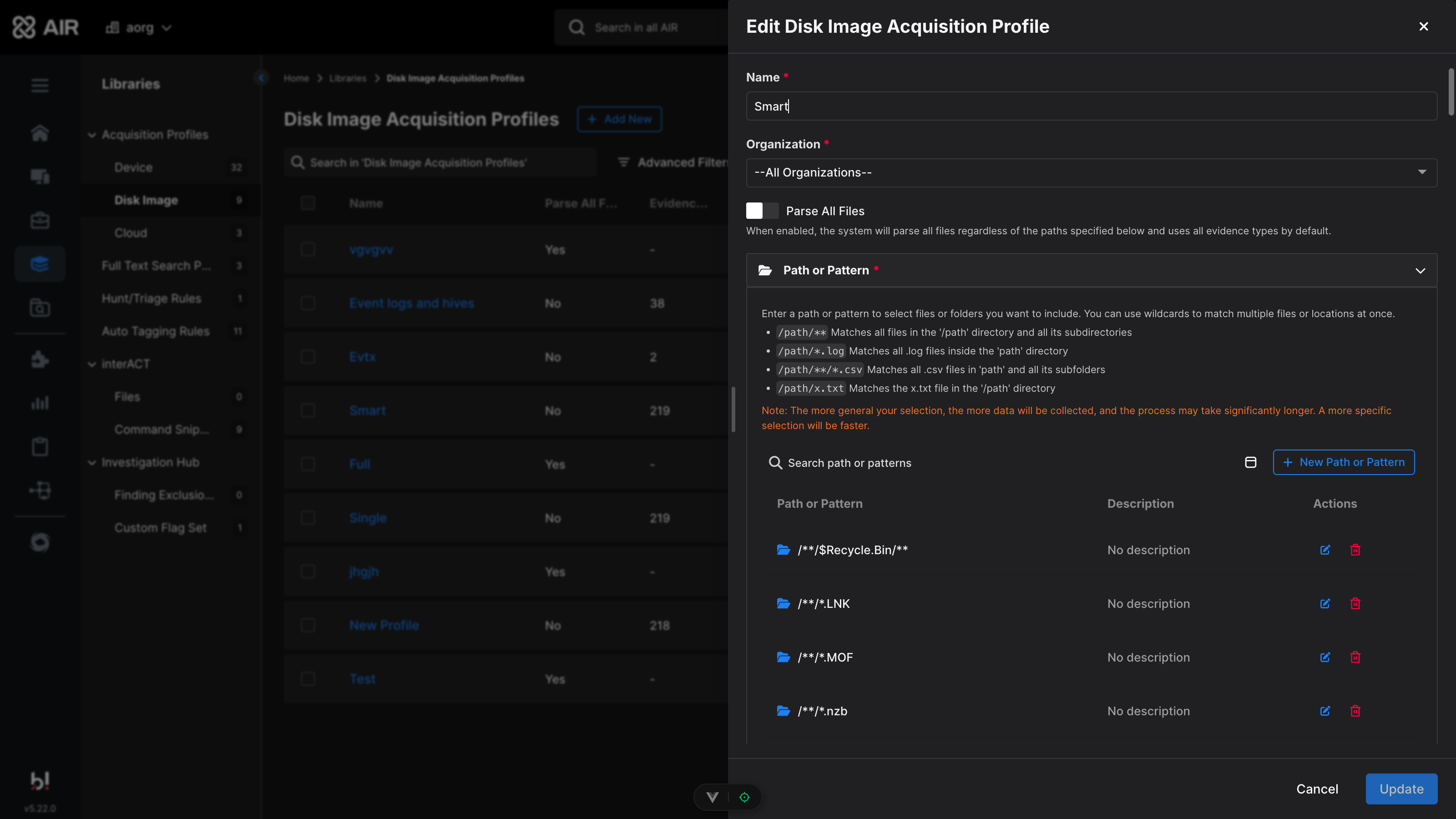This screenshot has width=1456, height=819.
Task: Delete the /**/*.LNK pattern
Action: click(x=1355, y=604)
